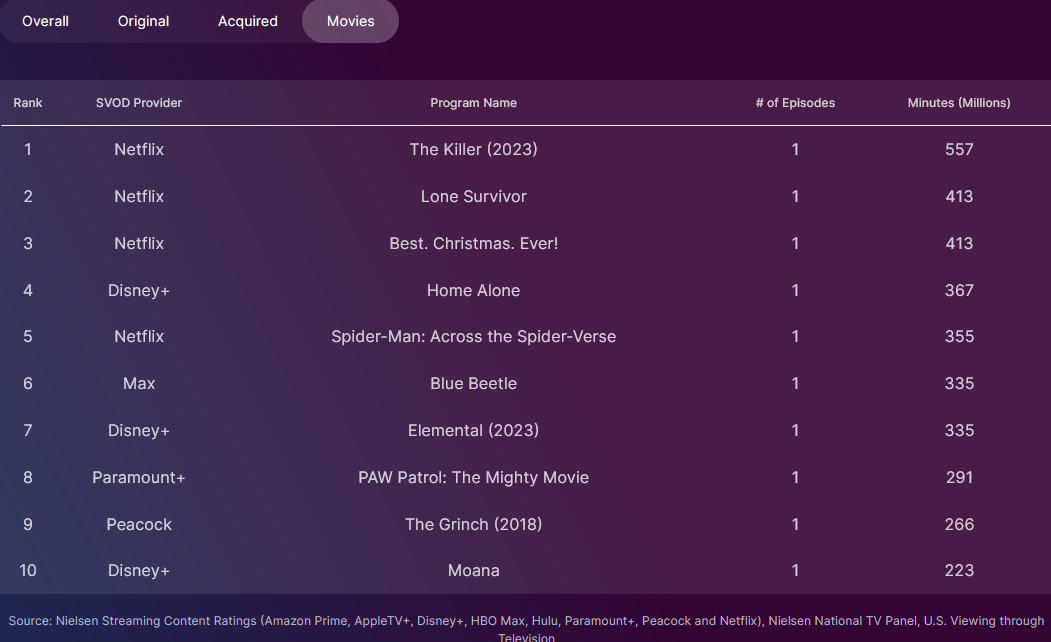Select The Killer (2023) program name
The height and width of the screenshot is (642, 1051).
click(x=473, y=149)
